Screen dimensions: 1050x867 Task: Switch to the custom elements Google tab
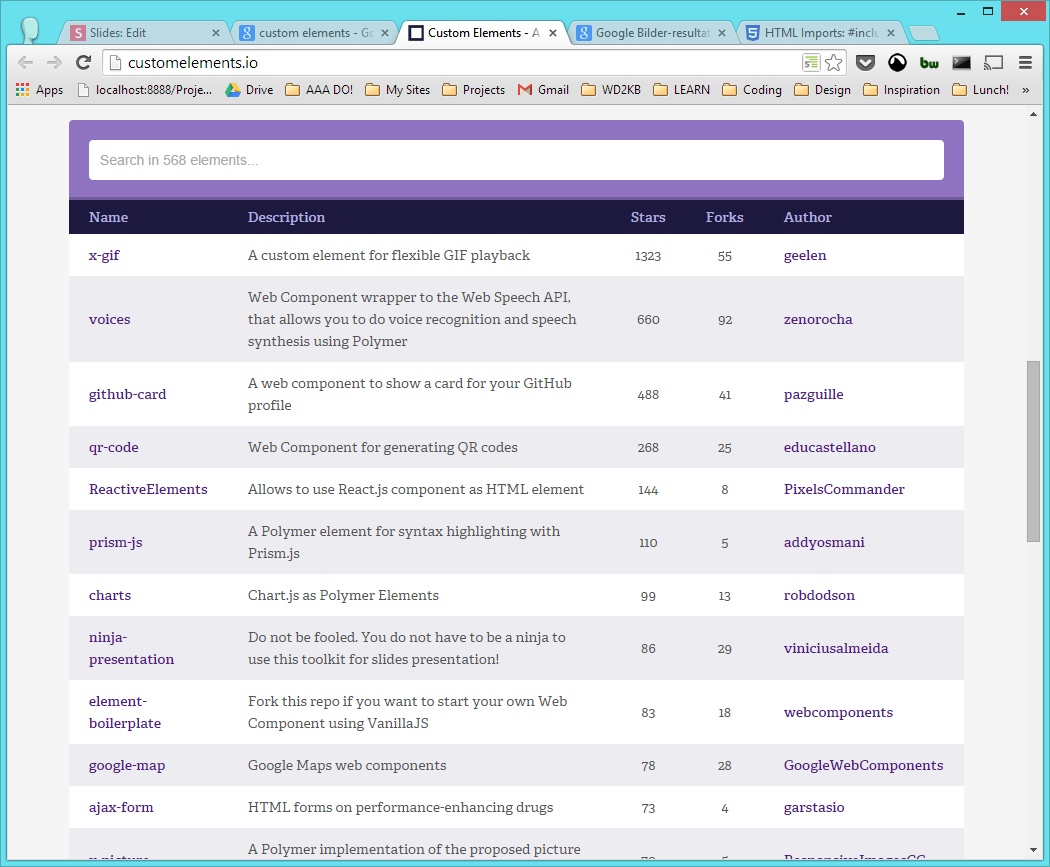(x=316, y=33)
